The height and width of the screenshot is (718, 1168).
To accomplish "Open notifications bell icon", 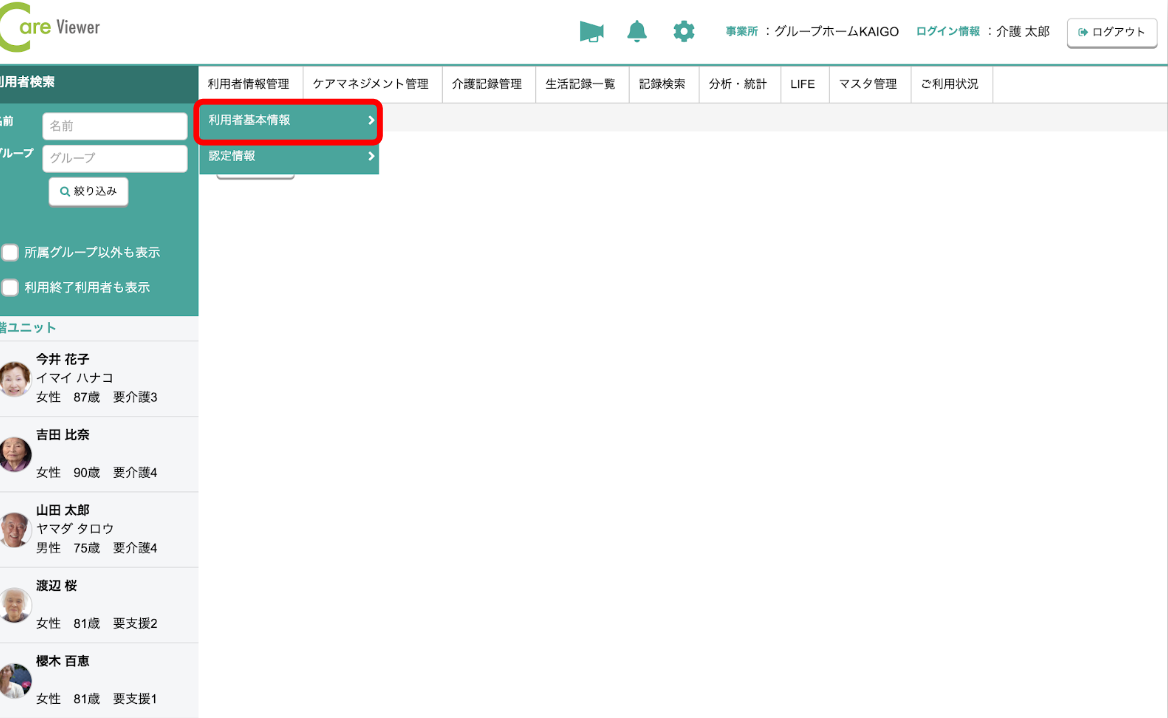I will click(637, 32).
